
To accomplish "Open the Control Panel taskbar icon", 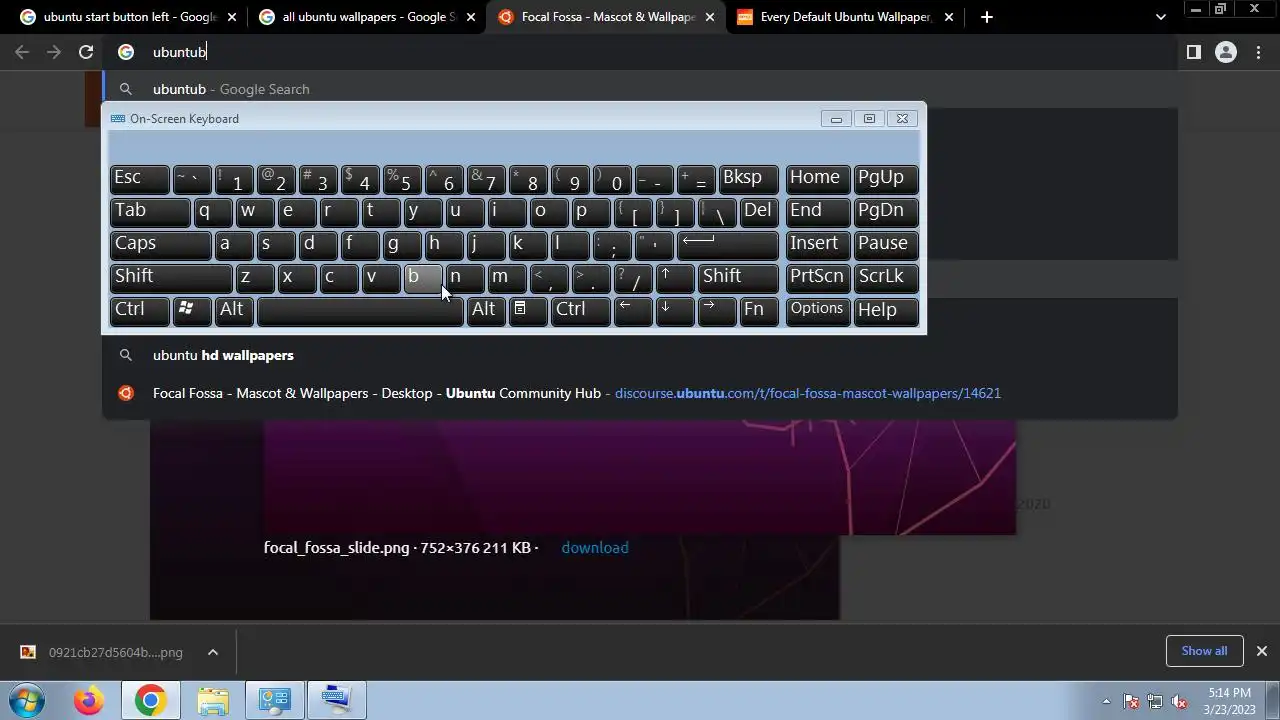I will click(274, 700).
